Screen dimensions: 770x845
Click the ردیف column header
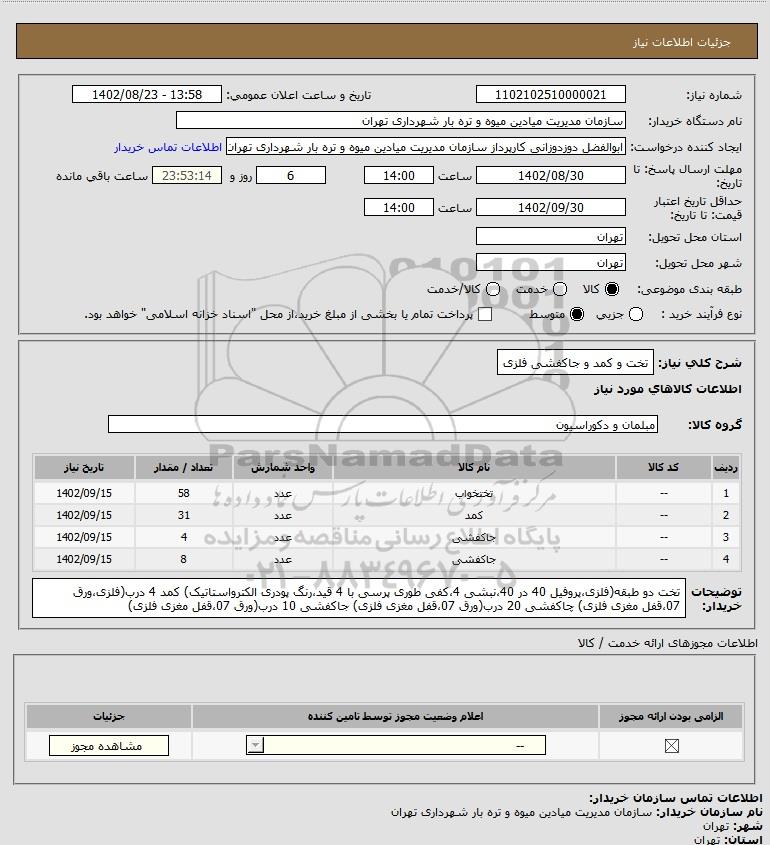pos(726,467)
